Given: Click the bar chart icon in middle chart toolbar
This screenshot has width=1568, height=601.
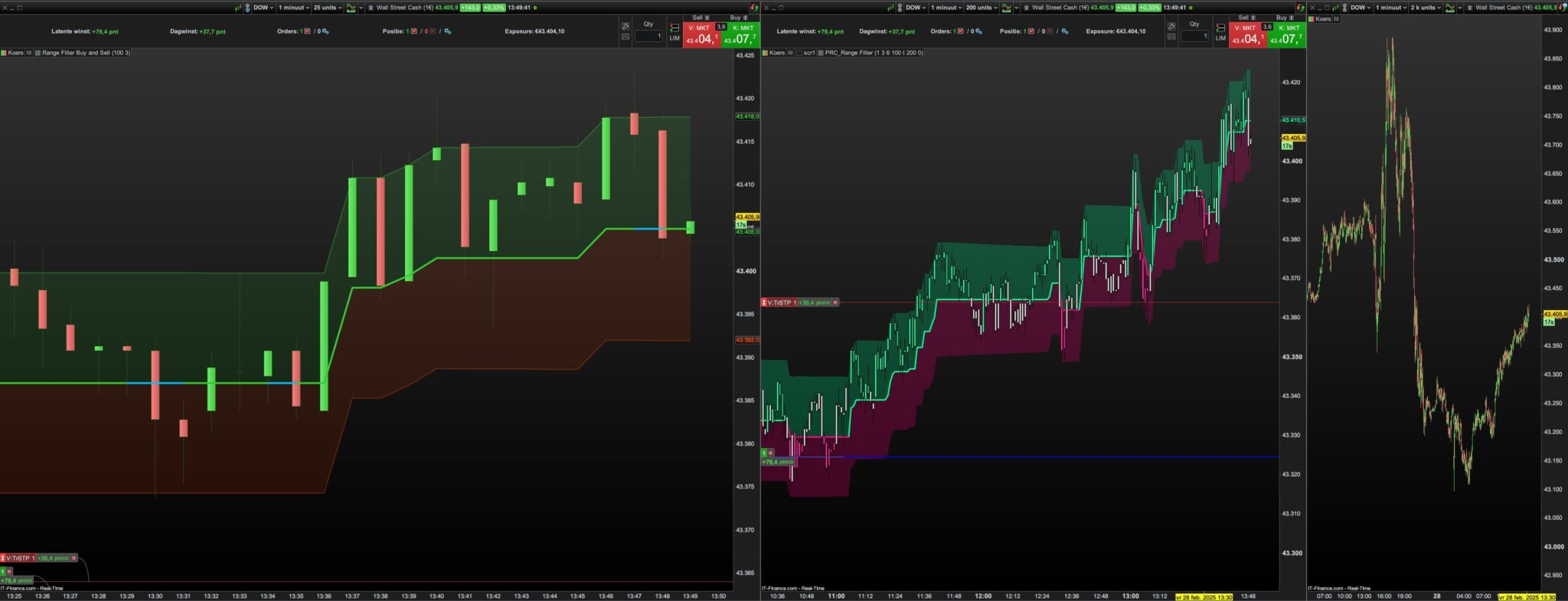Looking at the screenshot, I should [891, 8].
